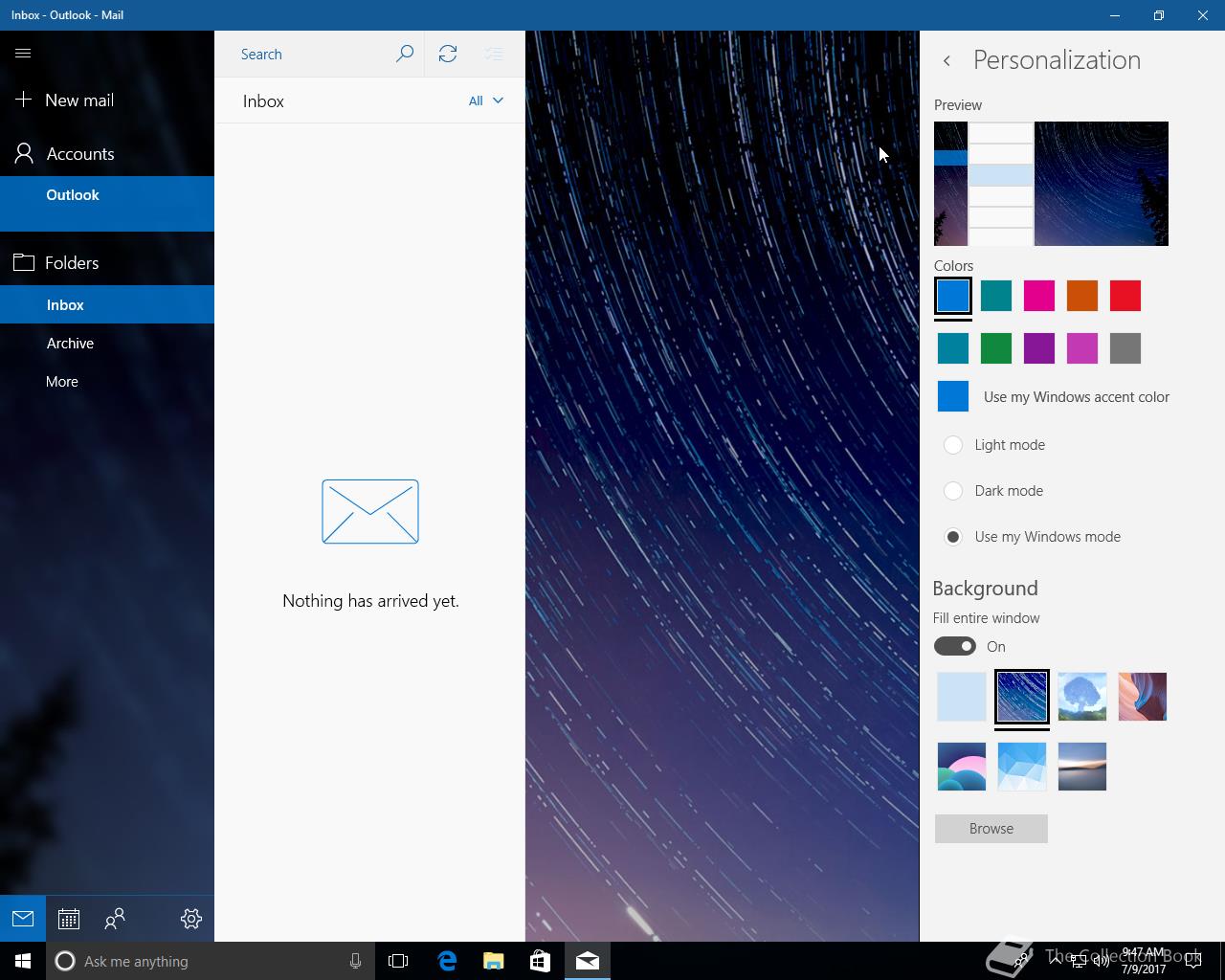The image size is (1225, 980).
Task: Select the Outlook account
Action: pyautogui.click(x=107, y=204)
